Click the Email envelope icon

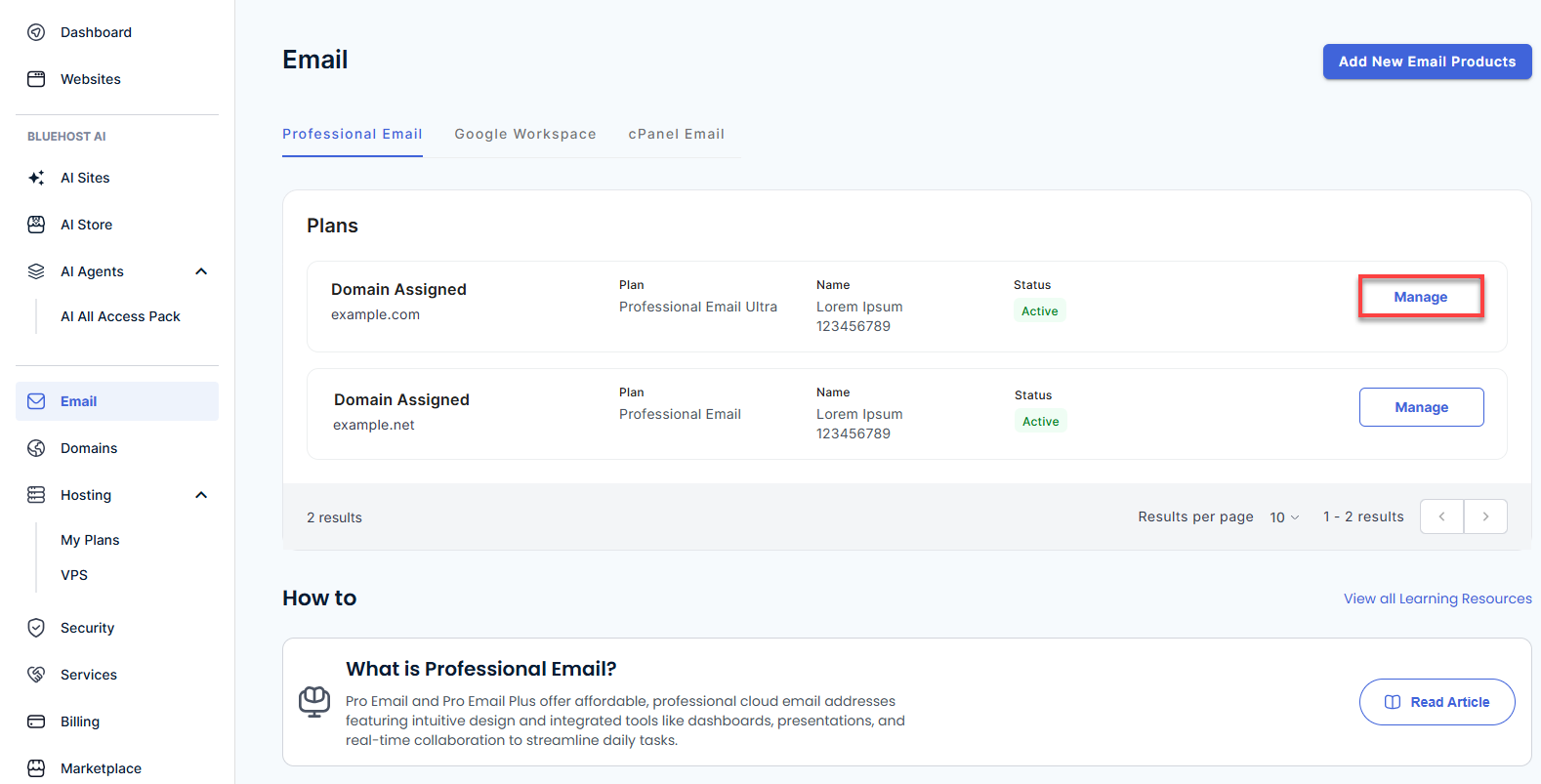36,401
